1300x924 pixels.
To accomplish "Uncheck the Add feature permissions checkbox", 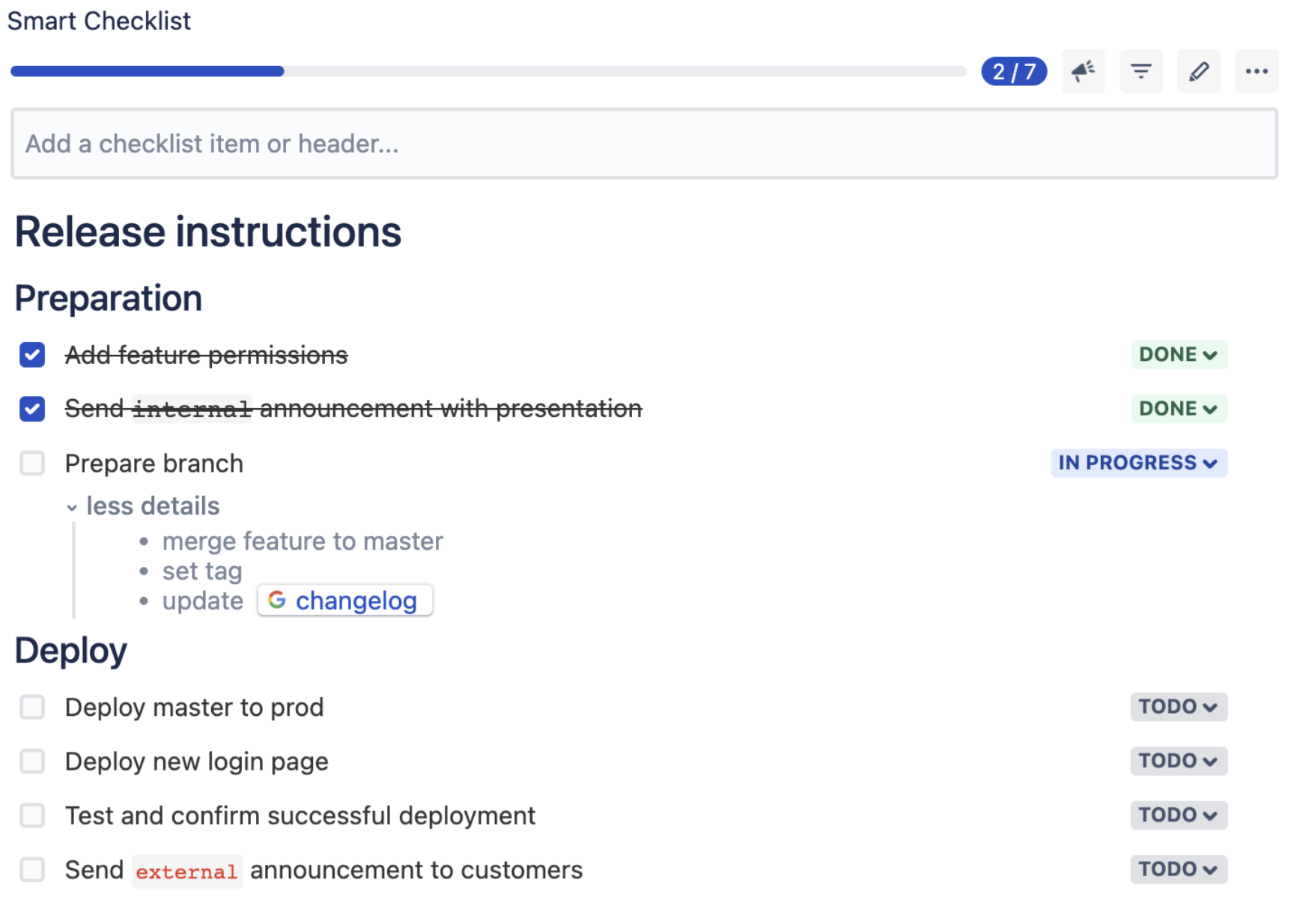I will (32, 354).
